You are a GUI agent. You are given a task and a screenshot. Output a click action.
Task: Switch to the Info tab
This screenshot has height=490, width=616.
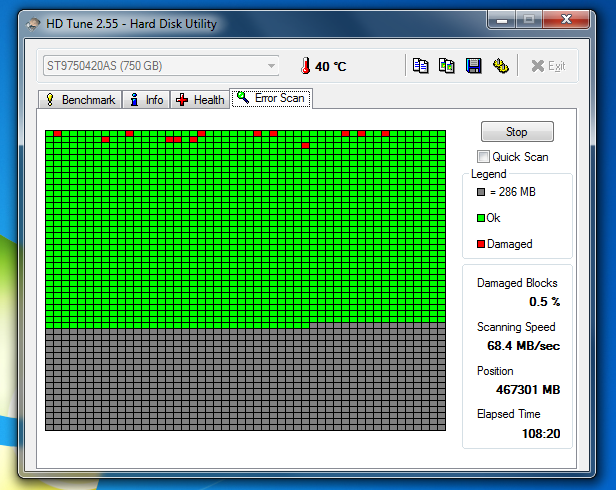pos(146,100)
